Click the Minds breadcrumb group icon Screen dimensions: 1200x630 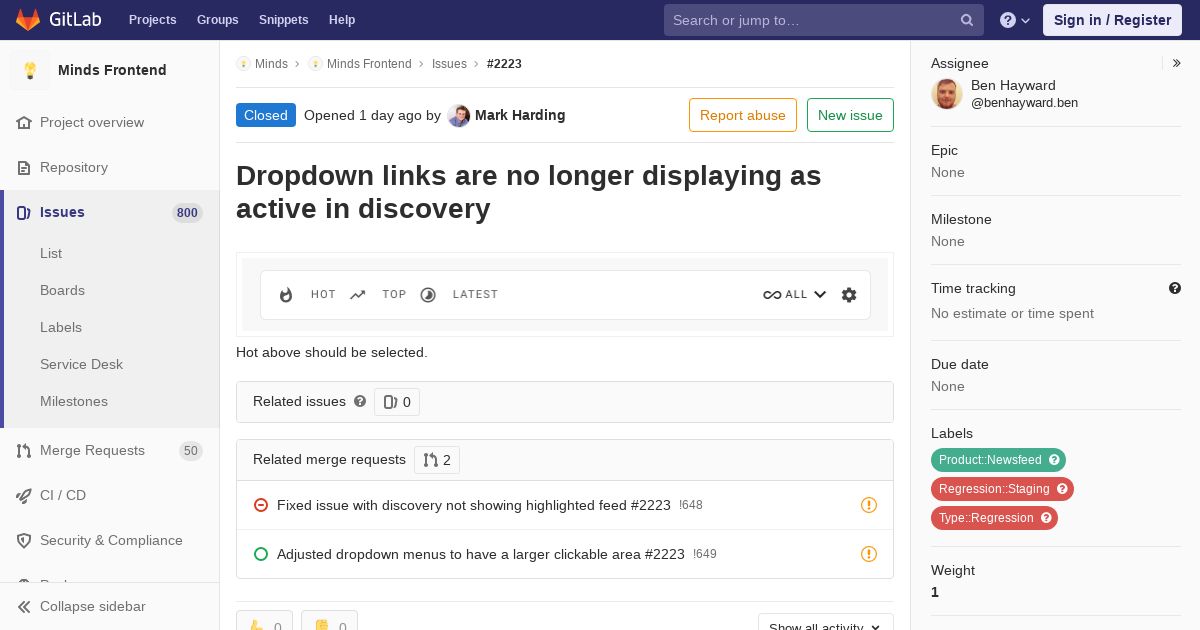coord(243,64)
